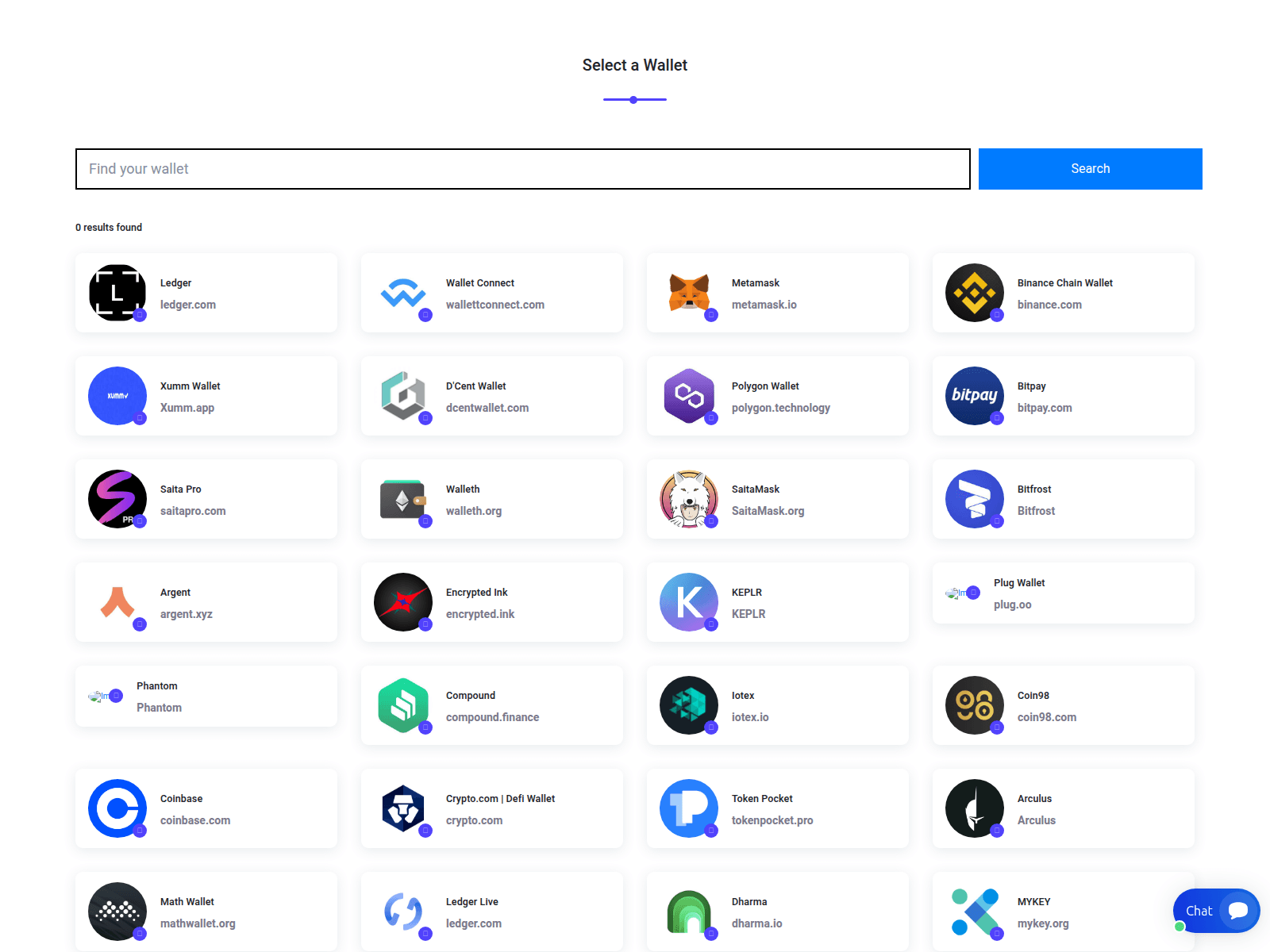Image resolution: width=1270 pixels, height=952 pixels.
Task: Click the saitapro.com link
Action: tap(193, 511)
